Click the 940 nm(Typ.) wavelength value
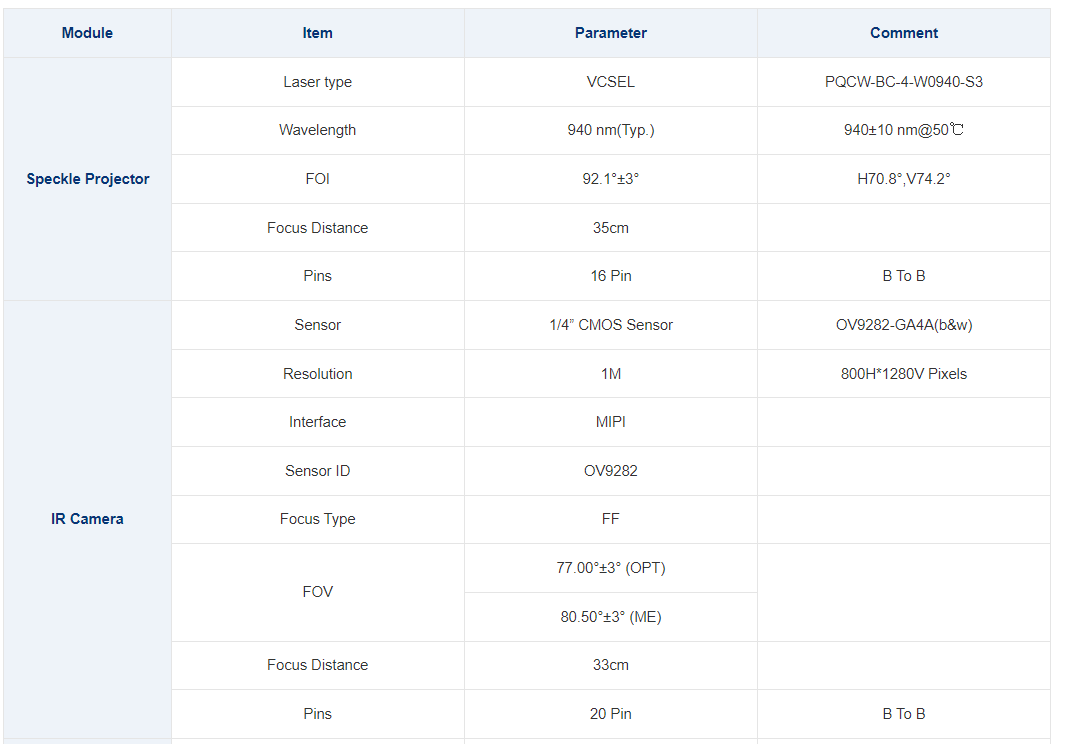The image size is (1067, 744). pos(610,130)
